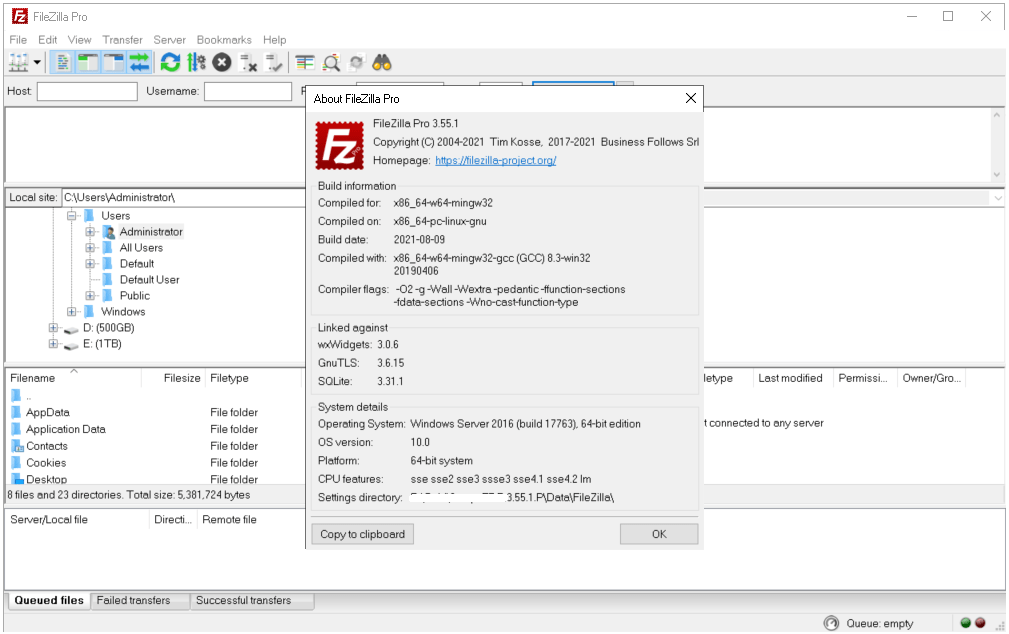Select the Administrator folder in the tree
Screen dimensions: 1009x634
tap(151, 232)
